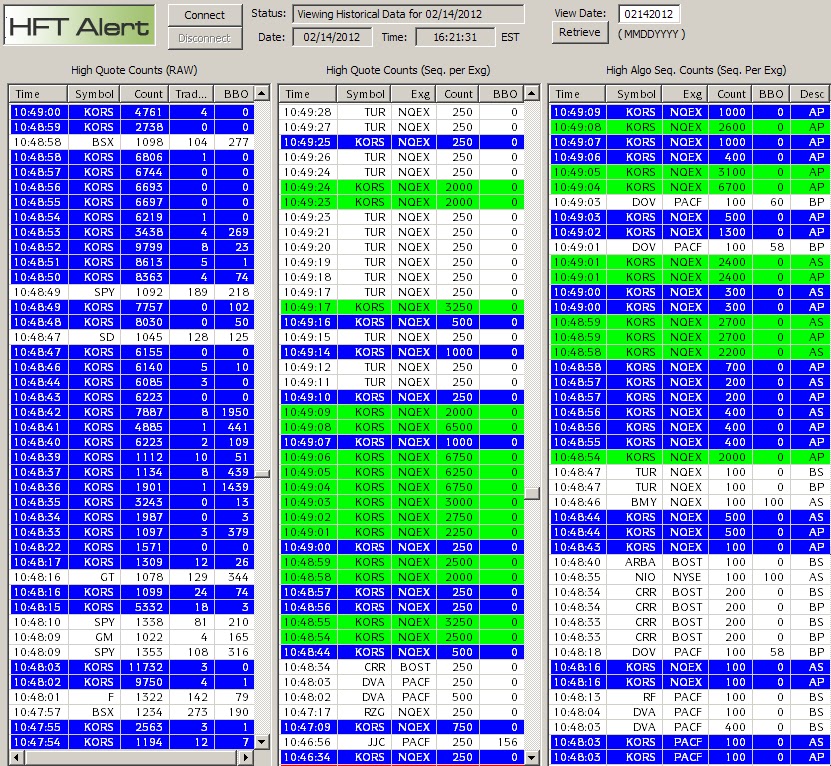
Task: Sort Seq. per Exg table by Time header
Action: [308, 94]
